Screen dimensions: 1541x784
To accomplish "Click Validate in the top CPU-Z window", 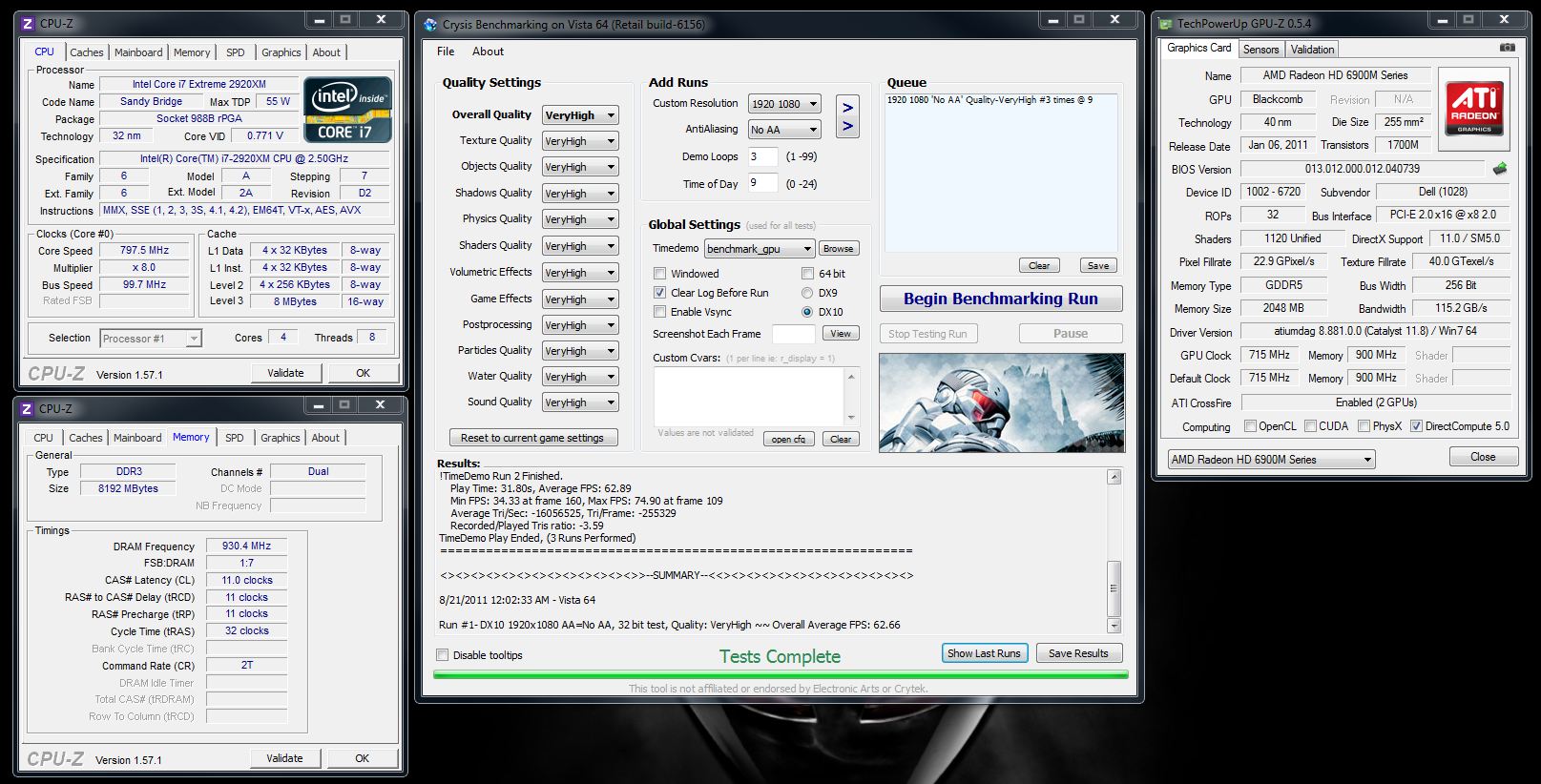I will click(285, 373).
